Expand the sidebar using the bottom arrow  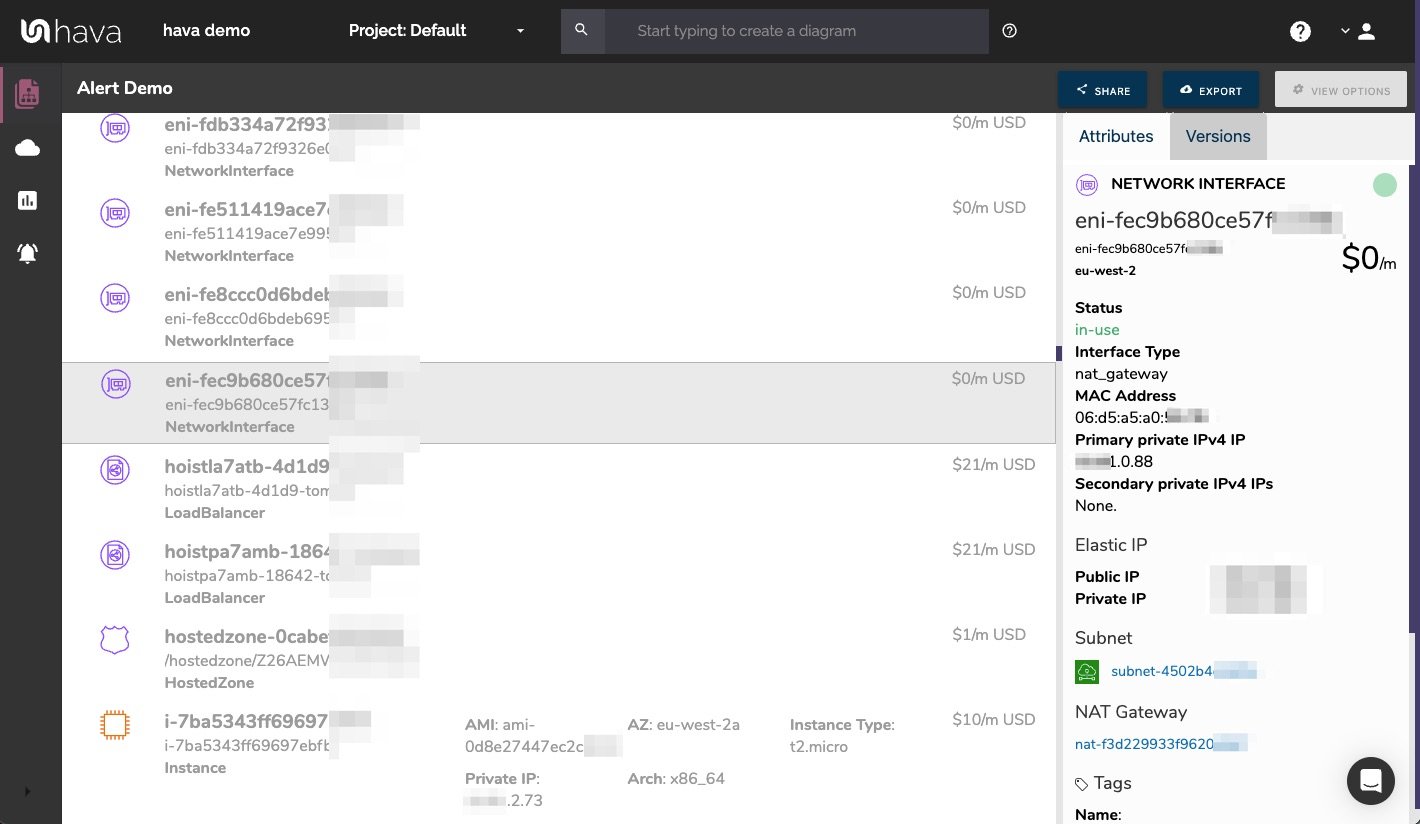tap(28, 790)
